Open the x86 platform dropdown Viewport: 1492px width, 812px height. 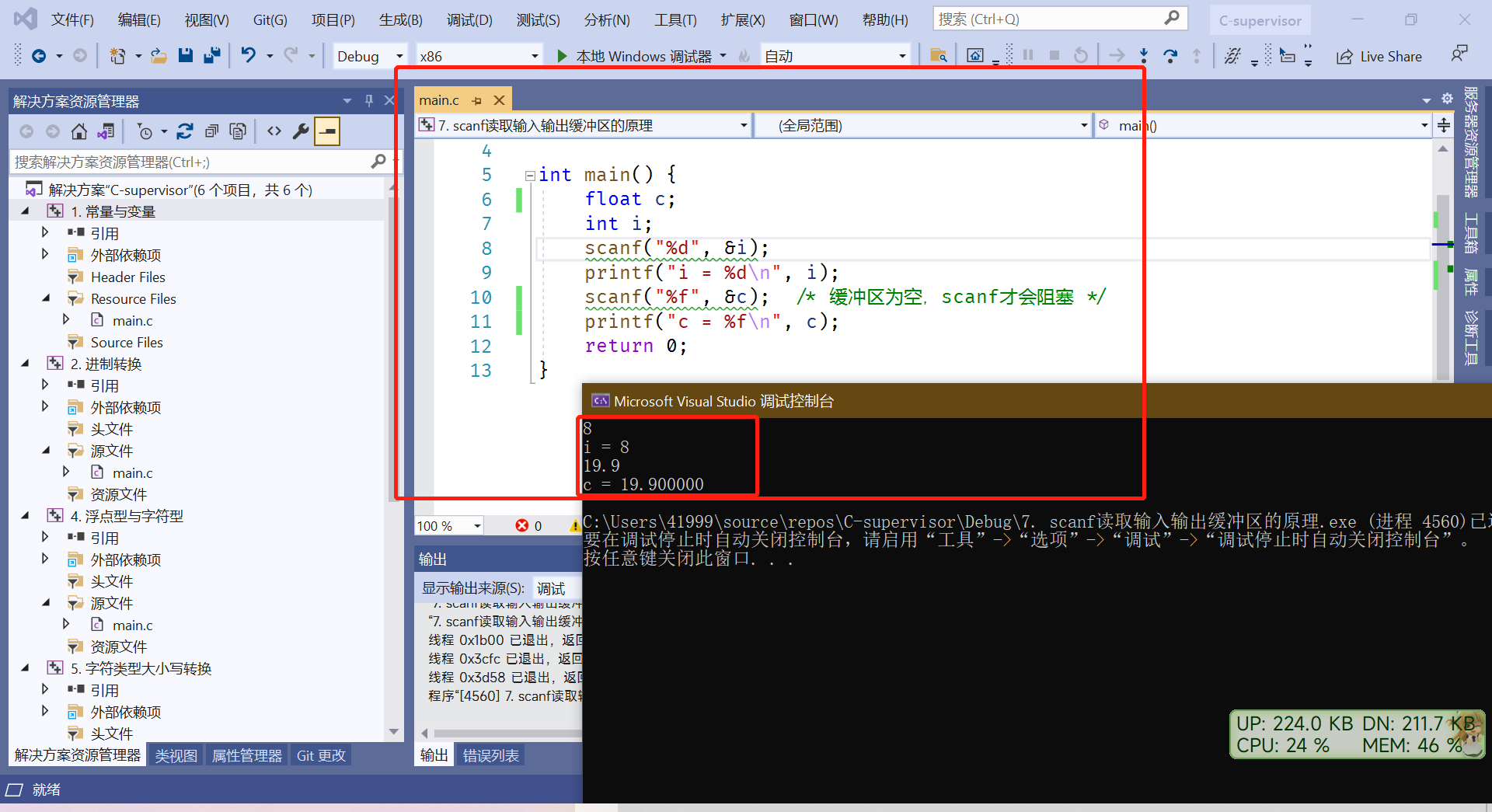(535, 56)
